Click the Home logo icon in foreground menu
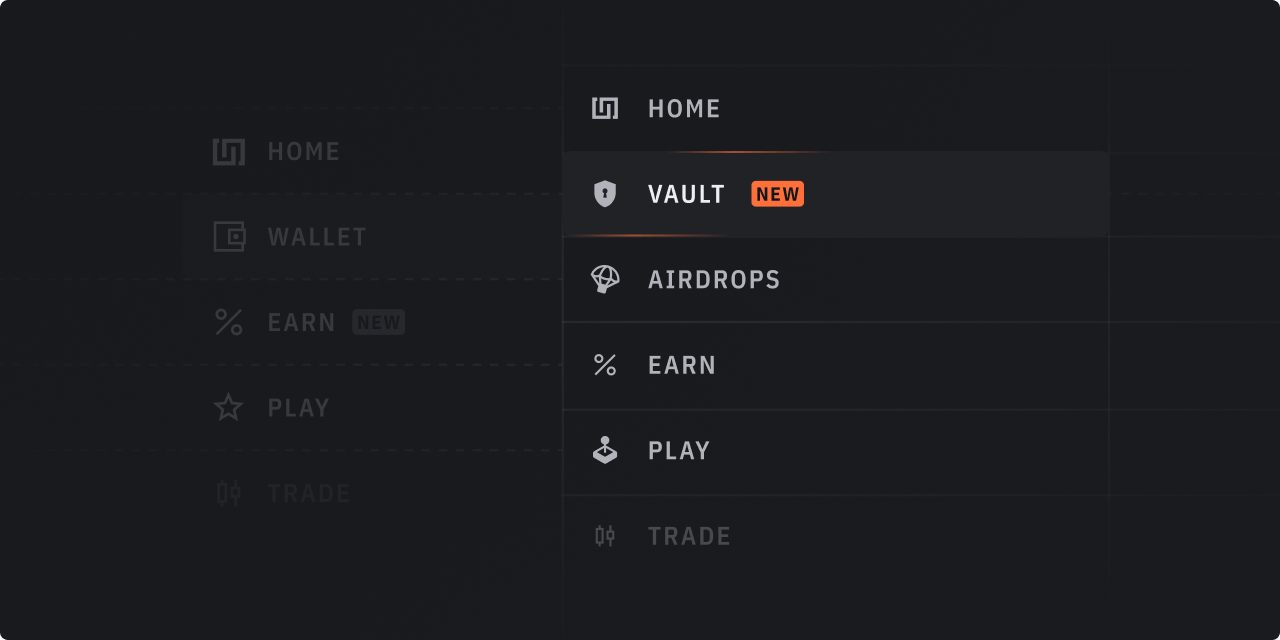This screenshot has width=1280, height=640. point(605,108)
